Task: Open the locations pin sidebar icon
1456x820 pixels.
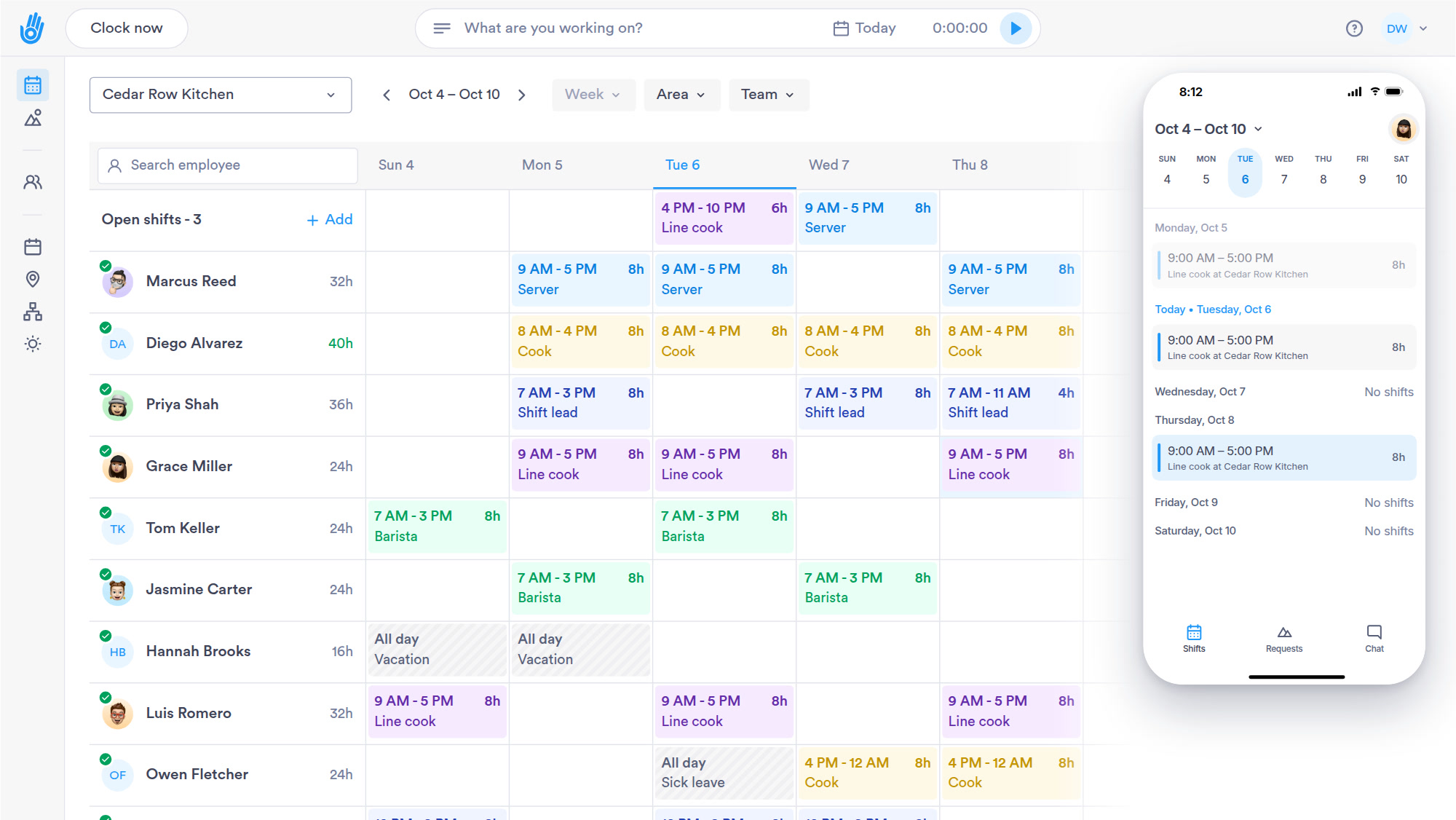Action: click(33, 279)
